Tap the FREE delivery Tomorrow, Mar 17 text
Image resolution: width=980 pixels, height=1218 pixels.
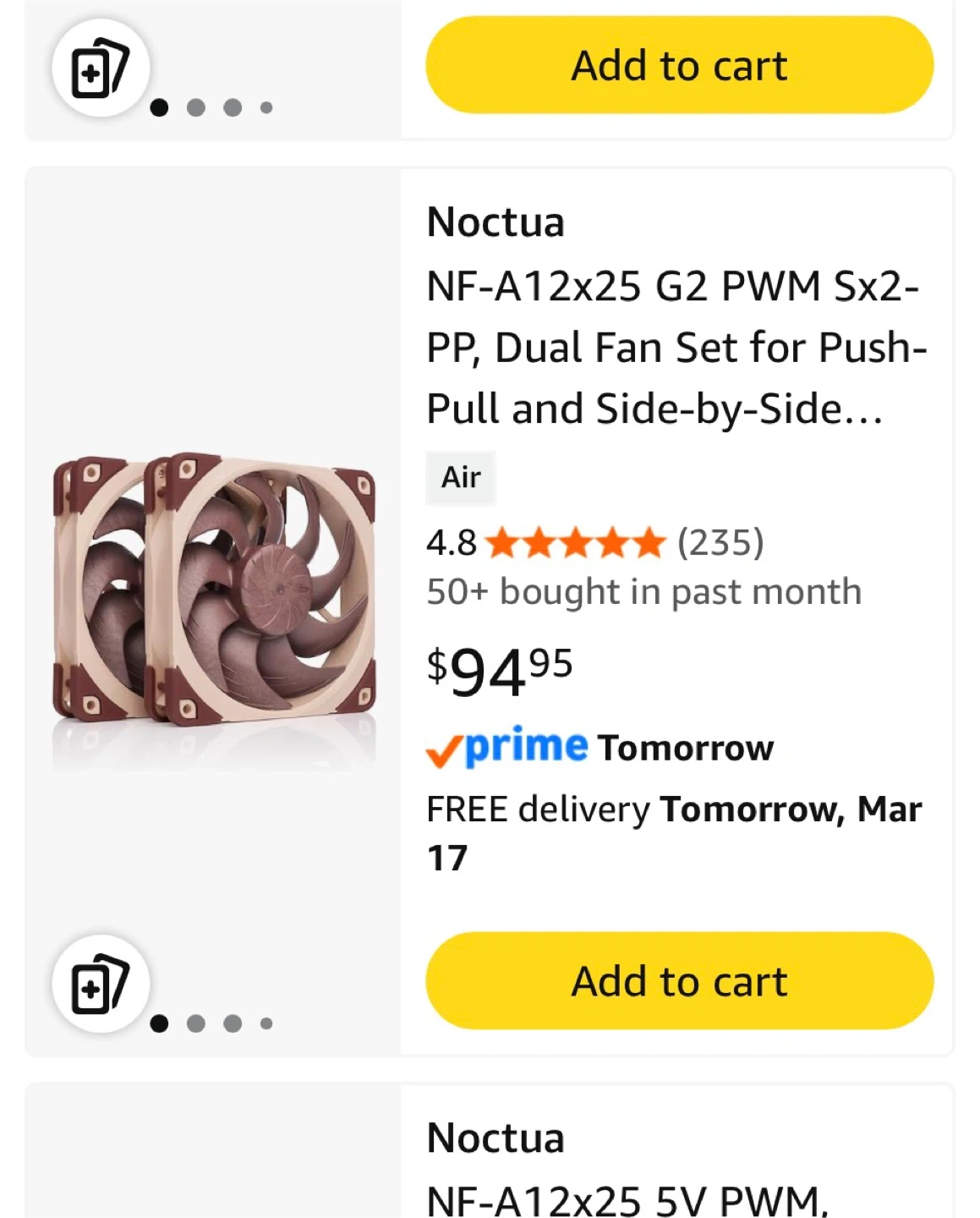tap(673, 833)
